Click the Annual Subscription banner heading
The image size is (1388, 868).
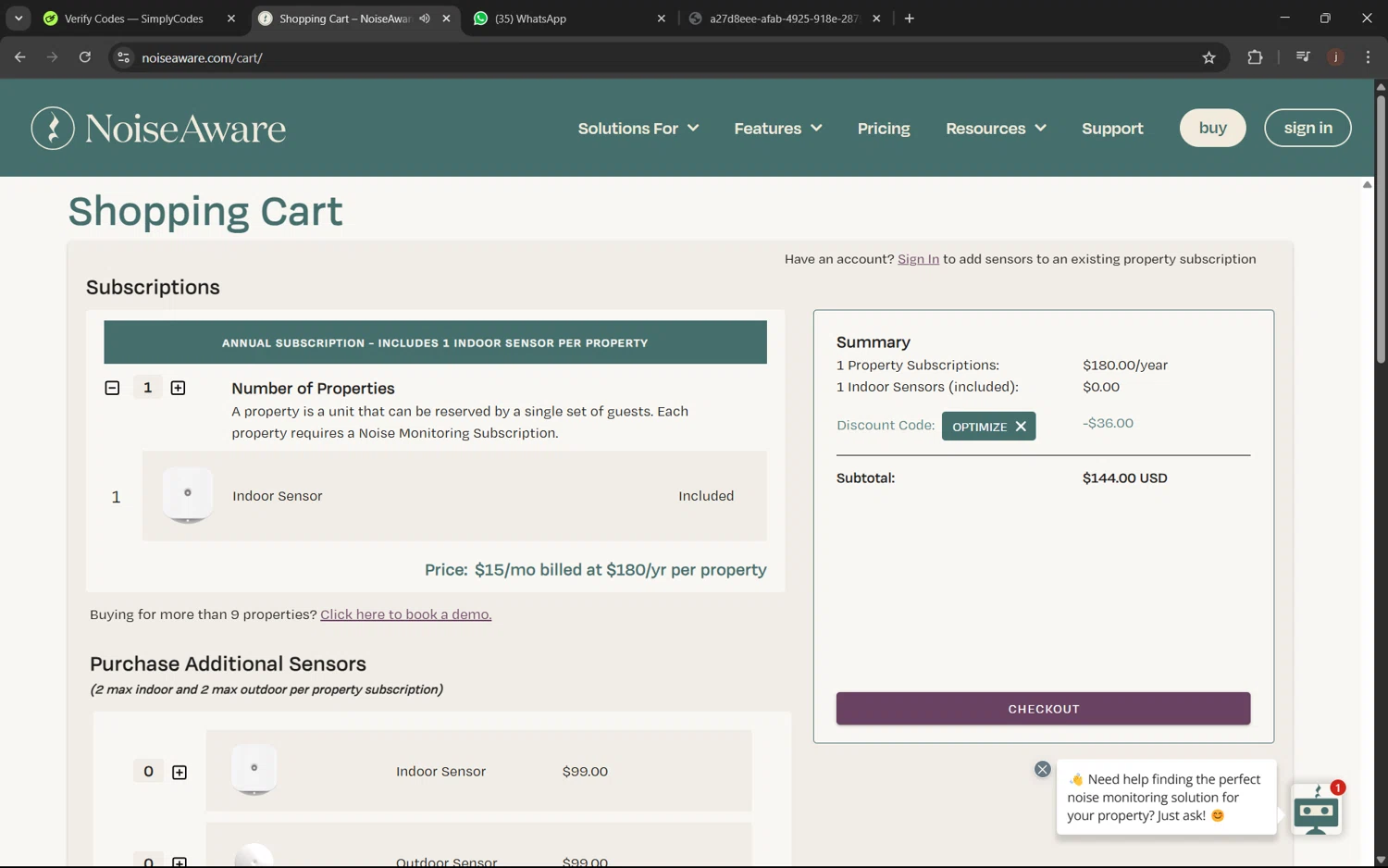click(x=435, y=343)
